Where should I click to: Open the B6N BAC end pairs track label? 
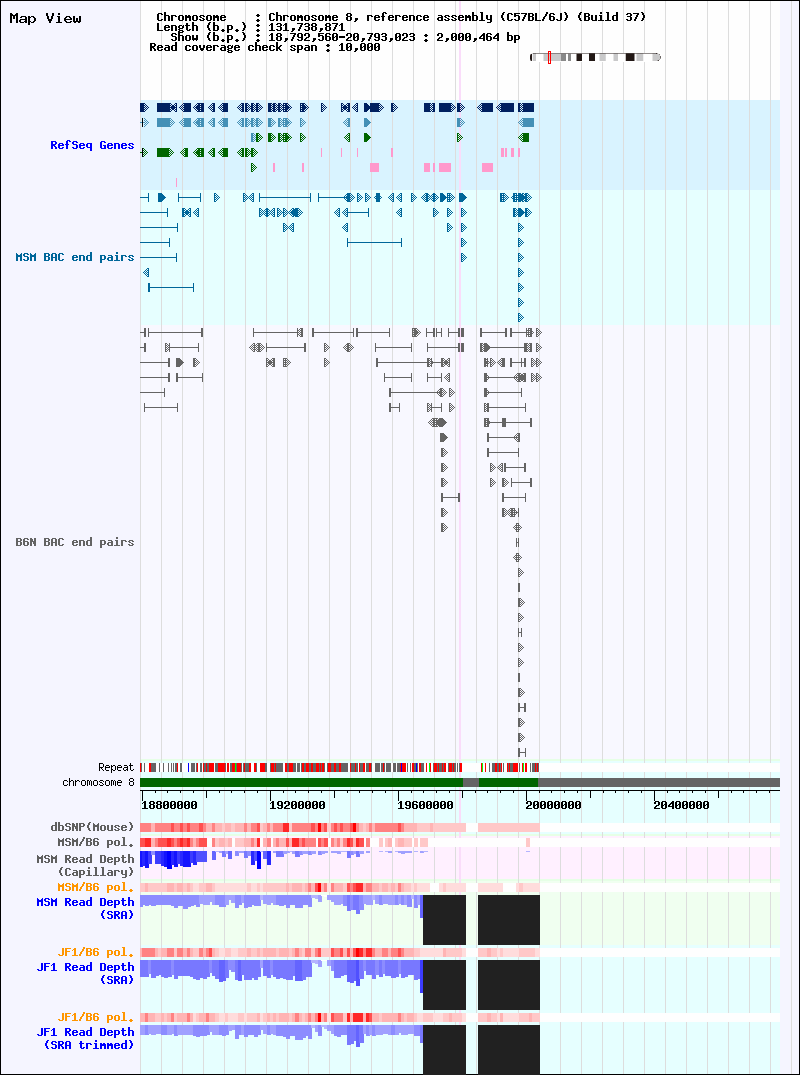tap(75, 542)
